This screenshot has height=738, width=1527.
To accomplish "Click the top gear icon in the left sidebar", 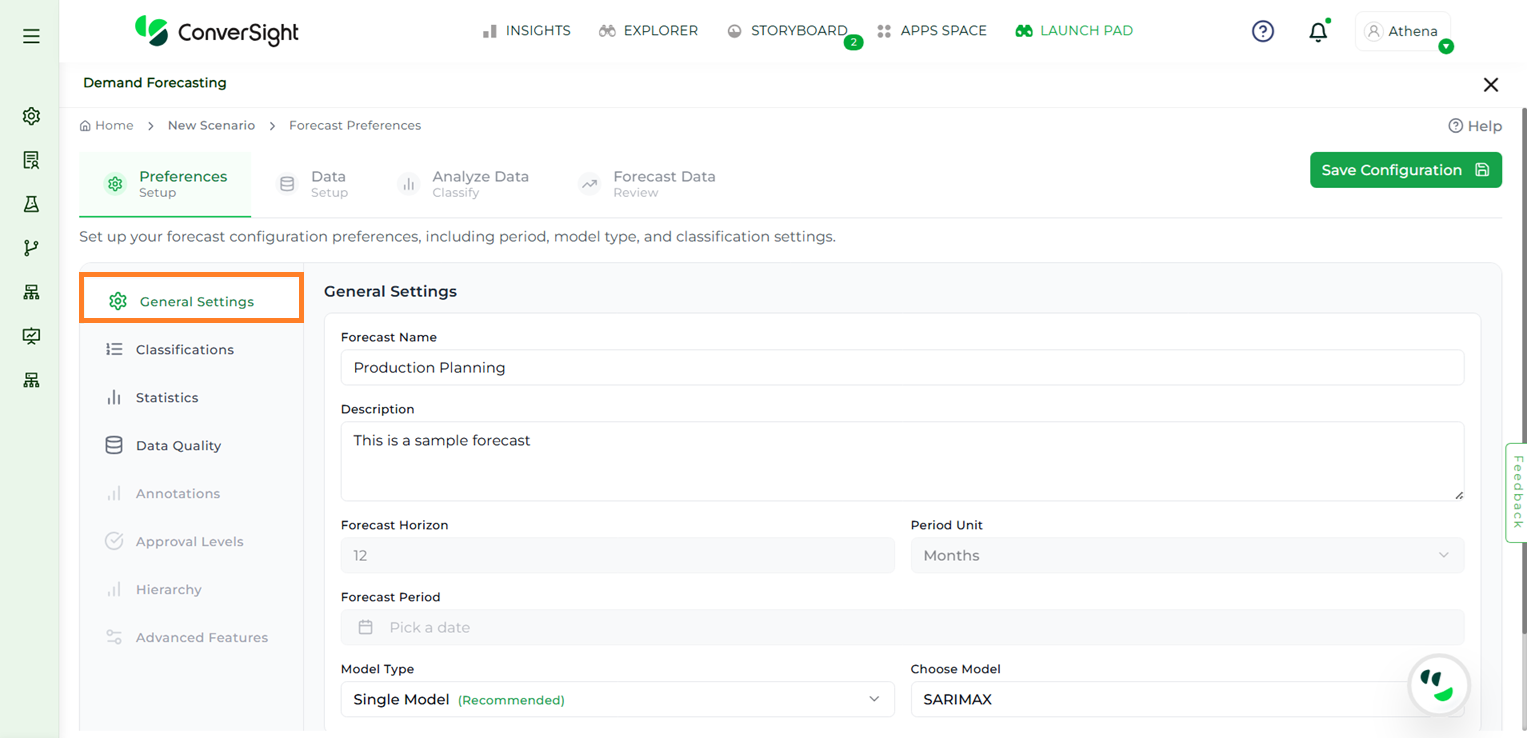I will (31, 116).
